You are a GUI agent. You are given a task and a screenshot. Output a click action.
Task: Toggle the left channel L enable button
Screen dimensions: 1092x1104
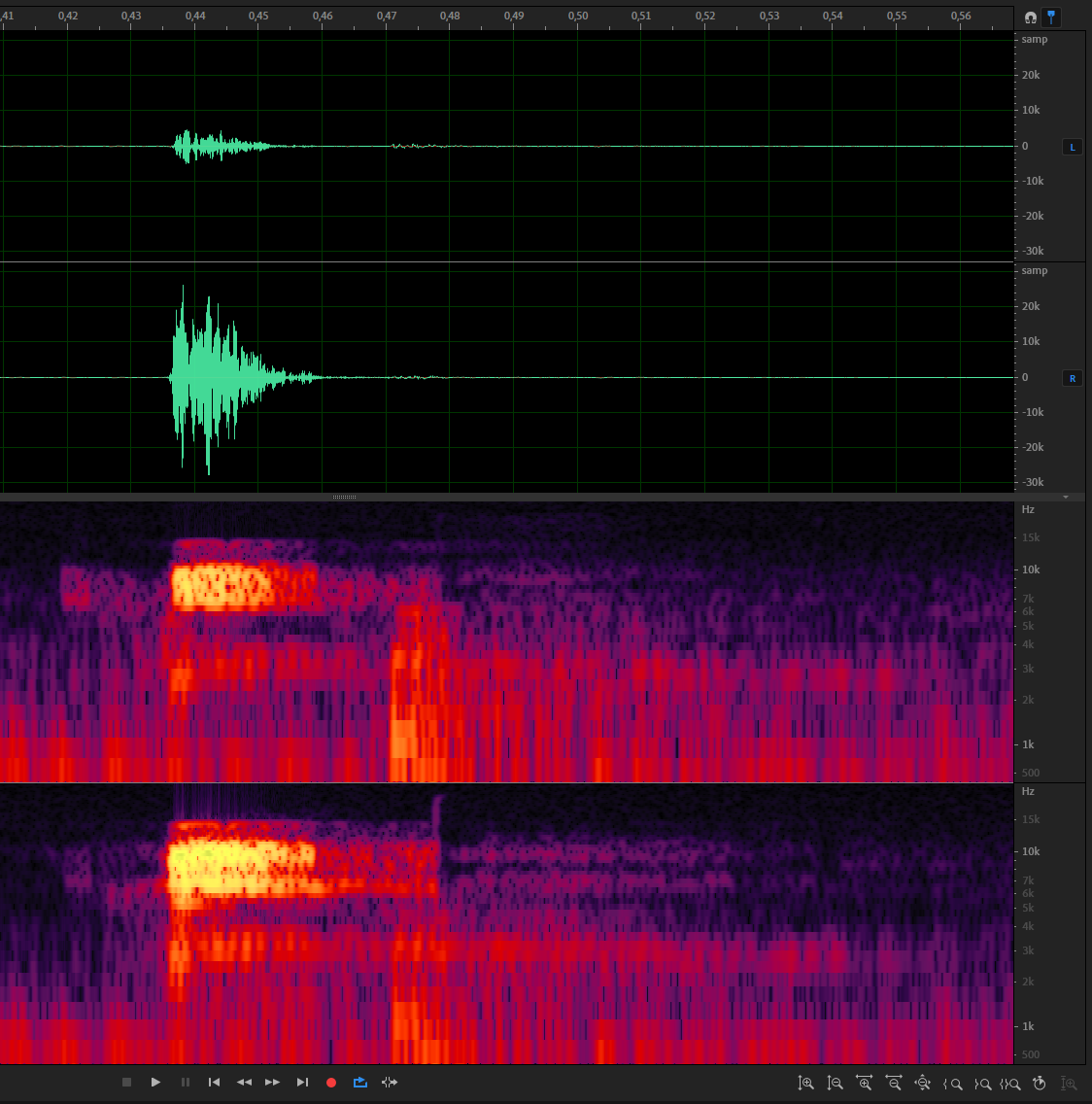point(1073,147)
